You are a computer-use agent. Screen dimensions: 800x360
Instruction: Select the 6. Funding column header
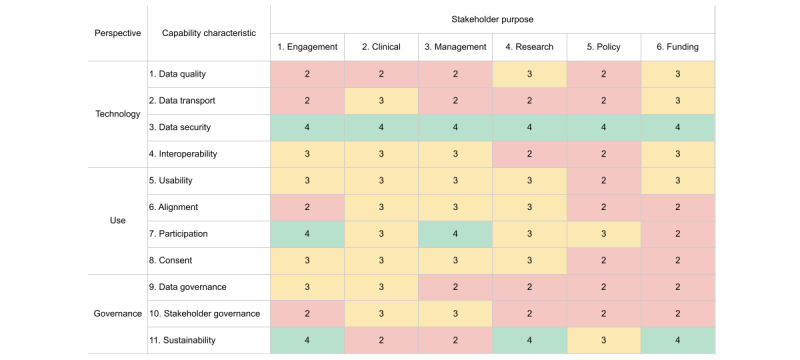(x=678, y=47)
